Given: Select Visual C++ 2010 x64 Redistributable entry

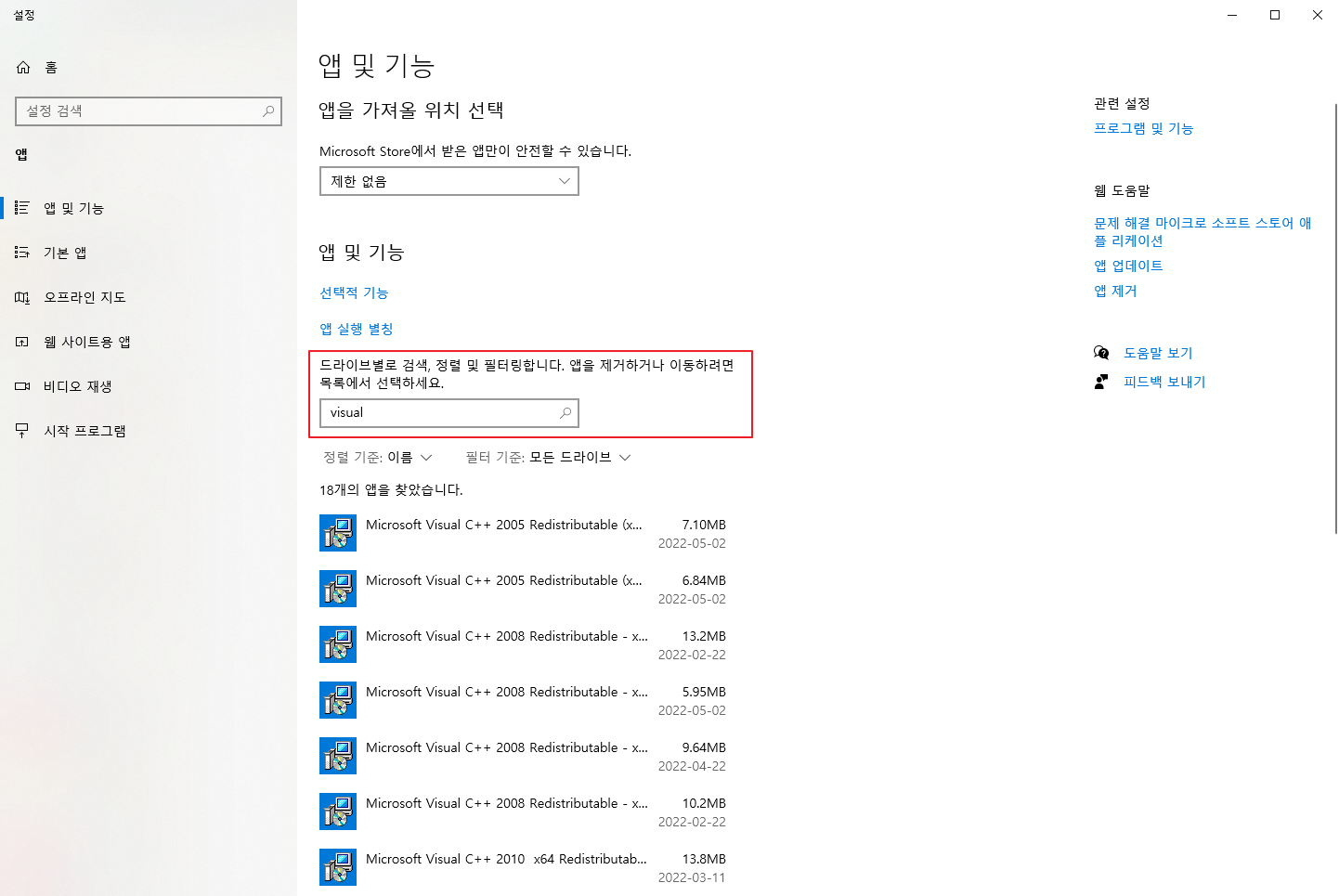Looking at the screenshot, I should [x=524, y=867].
